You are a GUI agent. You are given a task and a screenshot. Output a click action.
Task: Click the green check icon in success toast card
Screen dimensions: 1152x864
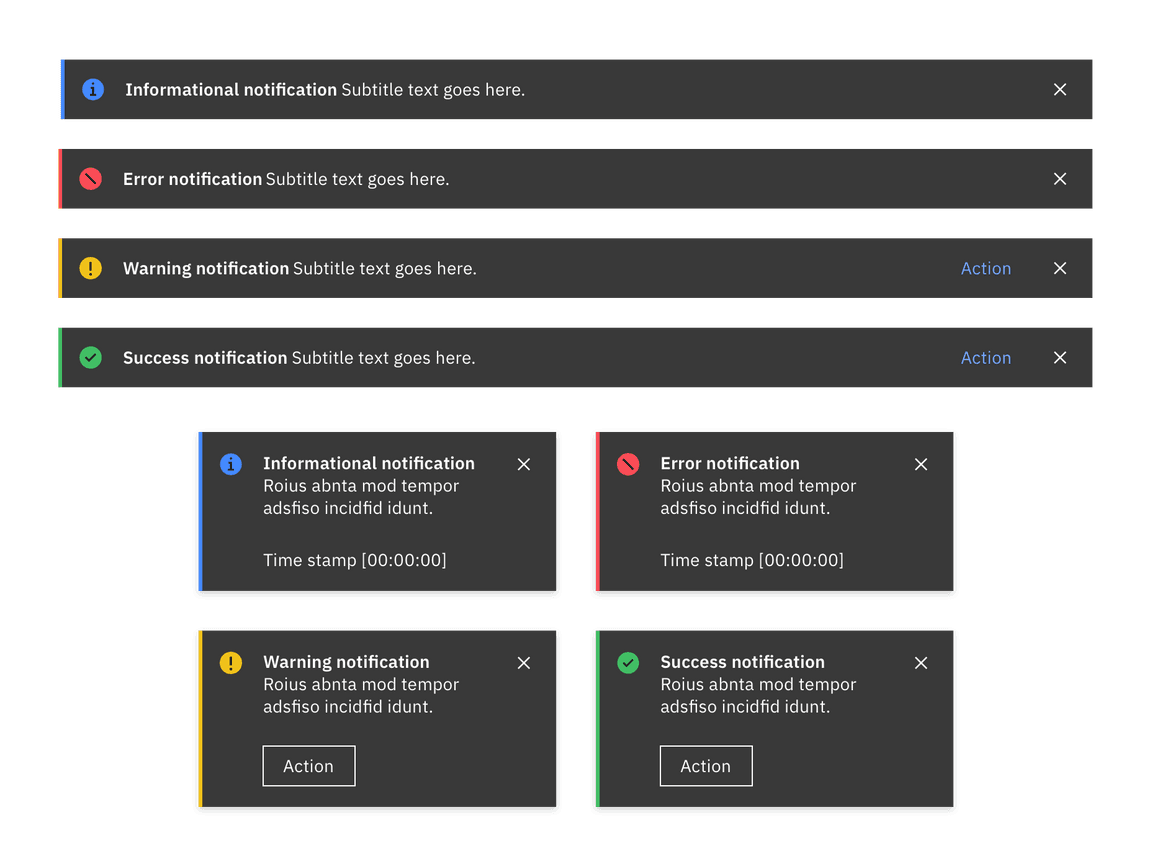[x=628, y=663]
